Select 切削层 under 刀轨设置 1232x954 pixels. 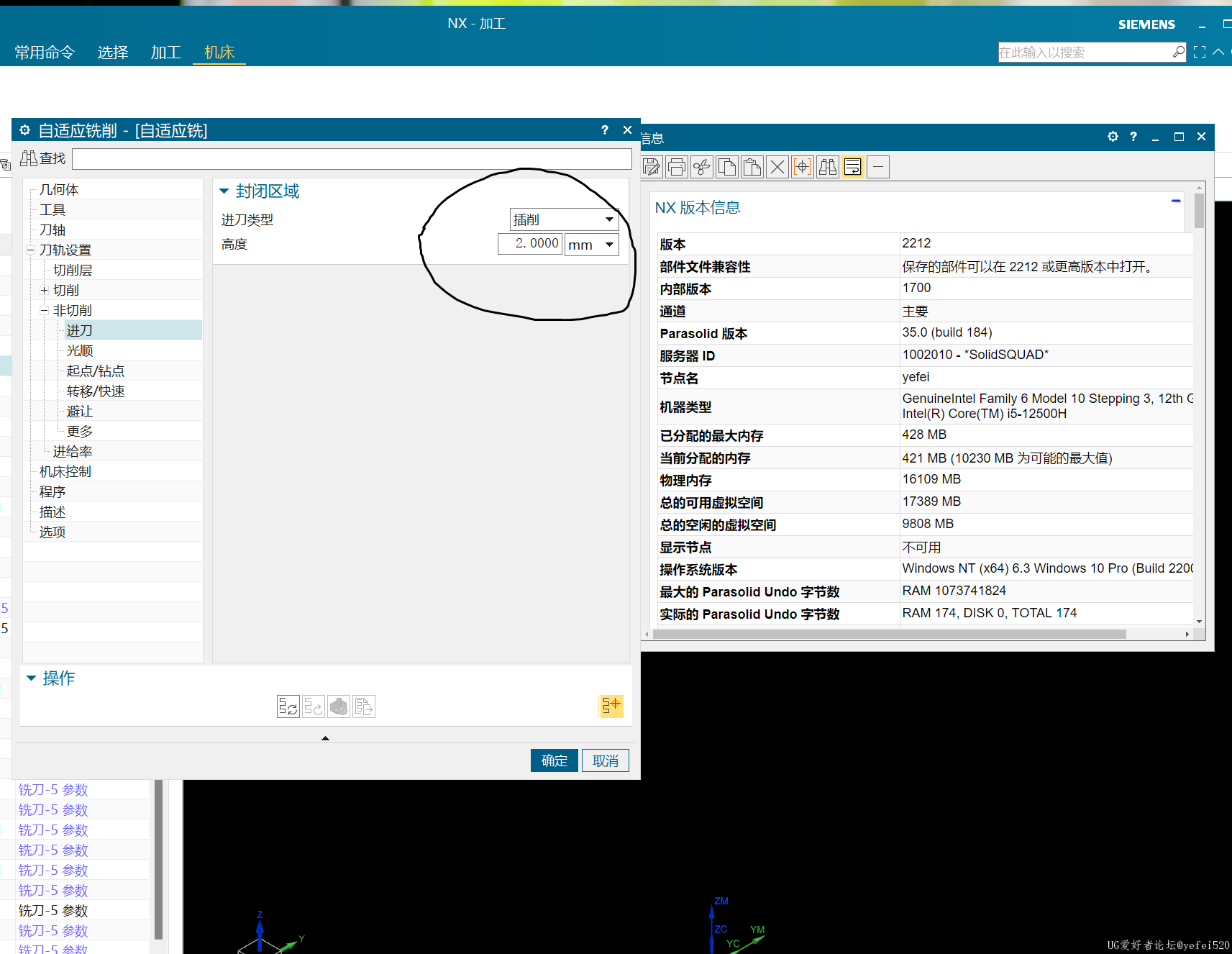[73, 271]
